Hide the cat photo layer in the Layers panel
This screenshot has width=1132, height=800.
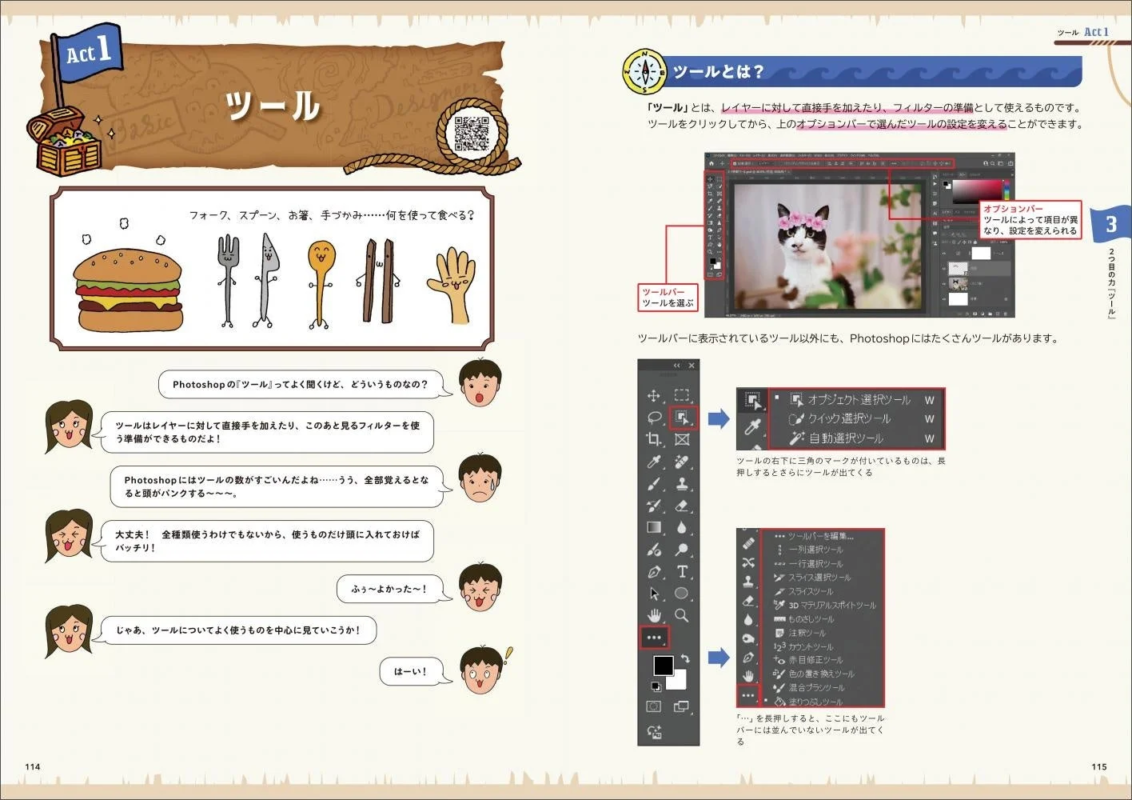(942, 286)
